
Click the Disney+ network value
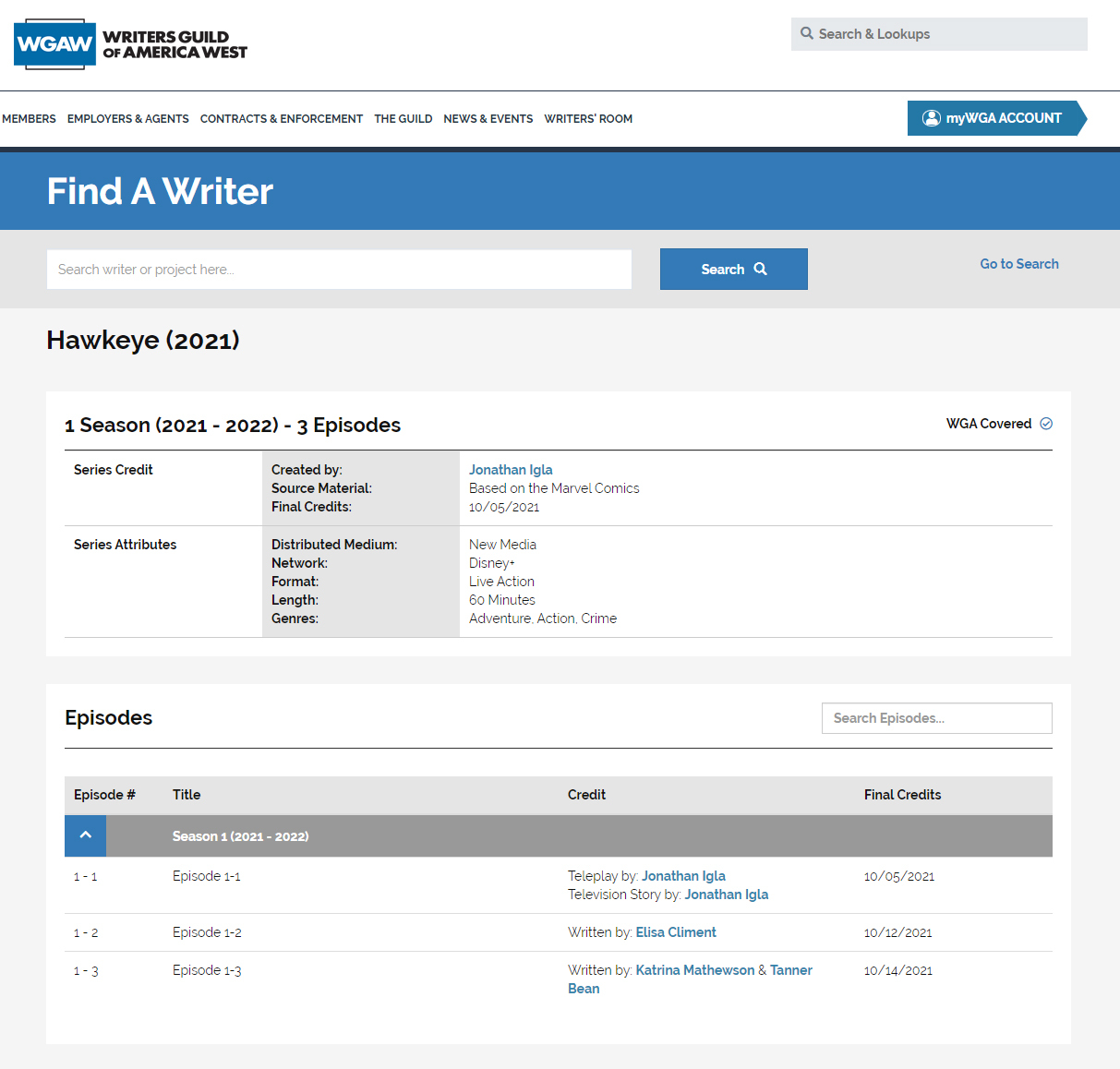[492, 563]
